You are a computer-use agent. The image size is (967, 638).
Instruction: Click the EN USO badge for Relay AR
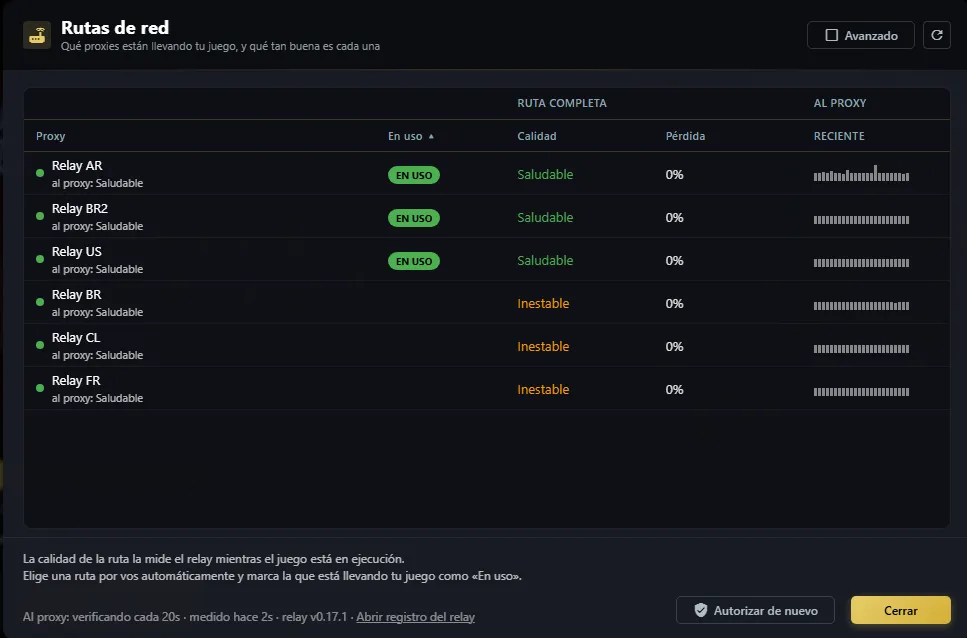pos(414,175)
